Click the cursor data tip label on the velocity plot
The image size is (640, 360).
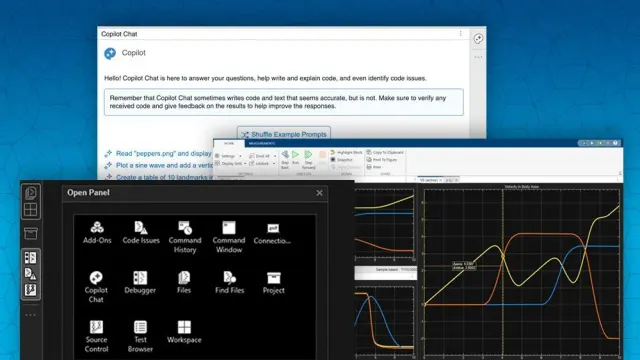pyautogui.click(x=464, y=266)
